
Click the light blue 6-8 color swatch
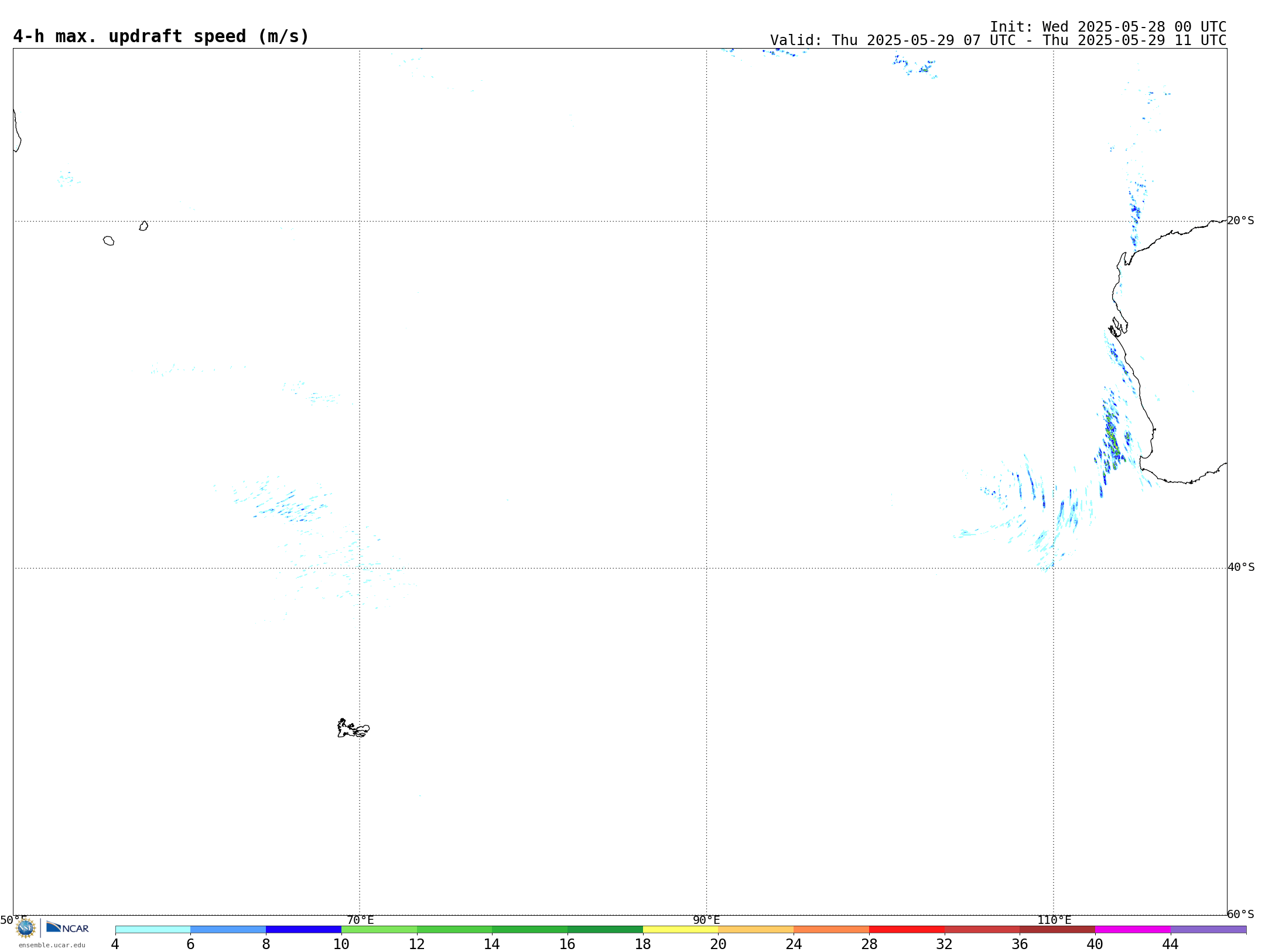click(228, 929)
